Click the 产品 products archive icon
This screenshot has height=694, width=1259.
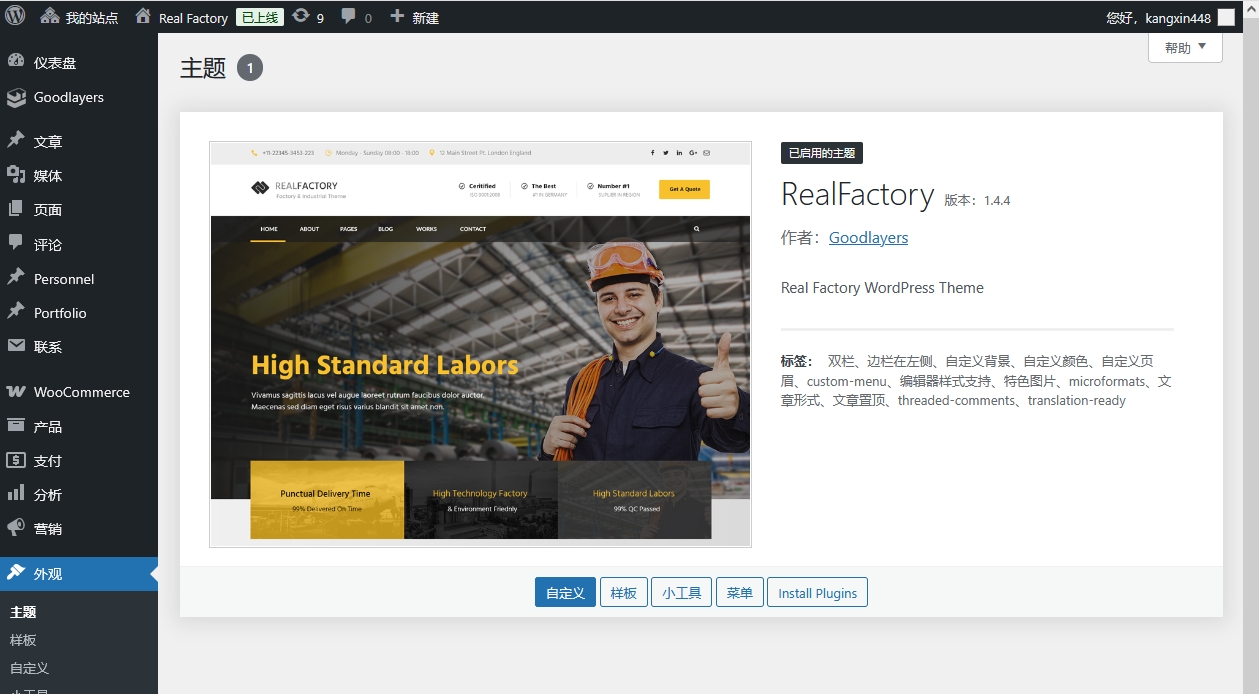pyautogui.click(x=16, y=426)
